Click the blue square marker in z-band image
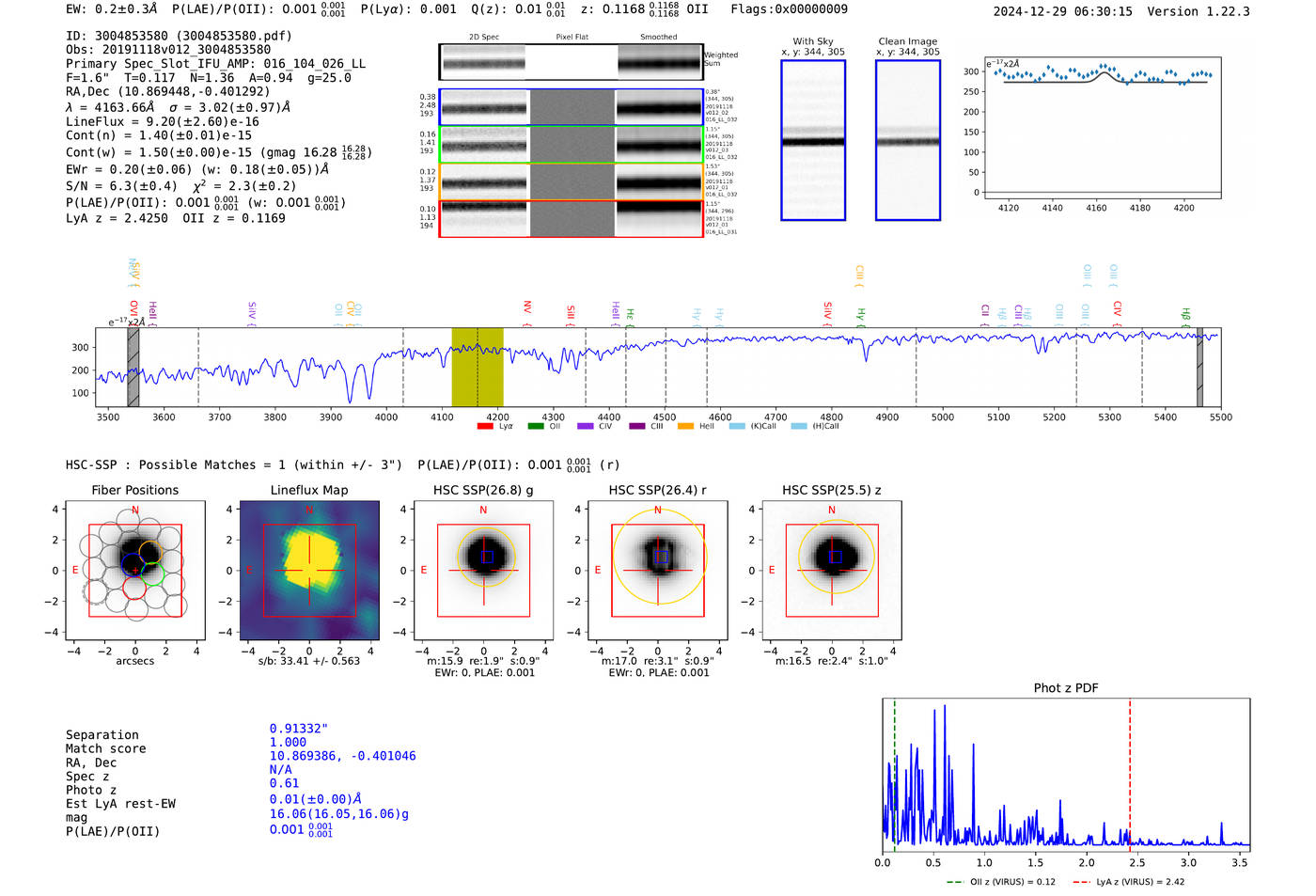Image resolution: width=1316 pixels, height=896 pixels. click(835, 557)
